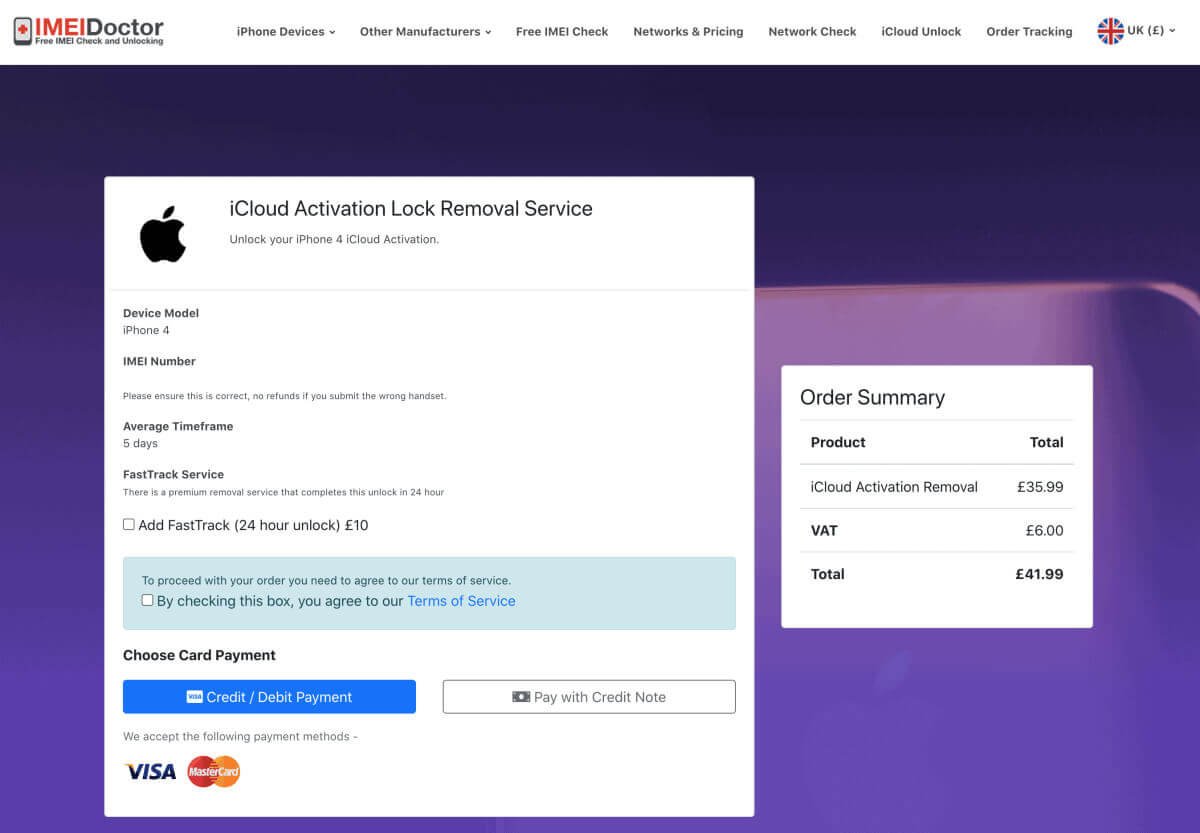Click the iCloud Activation Removal product row
Image resolution: width=1200 pixels, height=833 pixels.
pyautogui.click(x=937, y=487)
